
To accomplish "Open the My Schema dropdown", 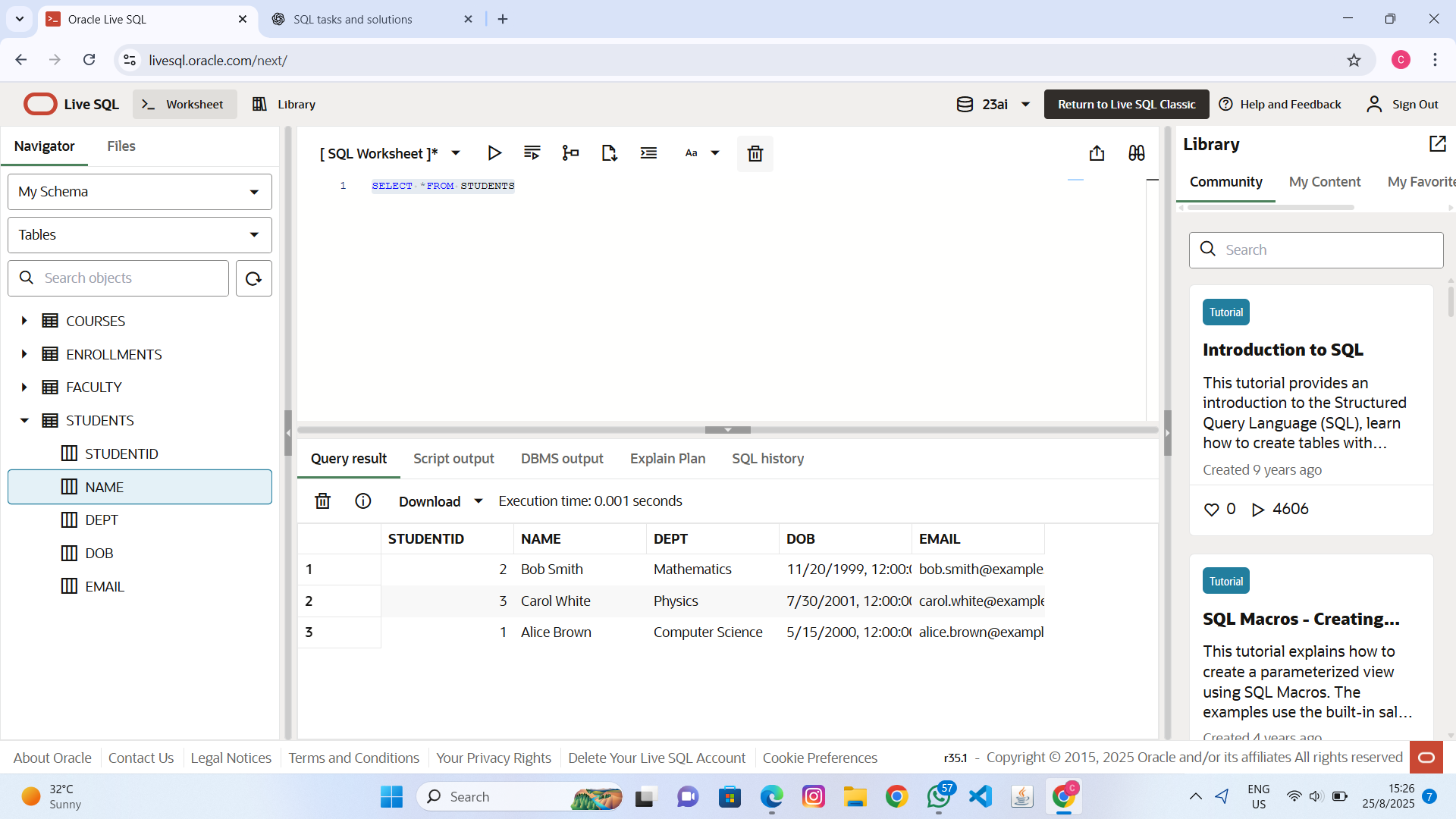I will click(x=140, y=192).
